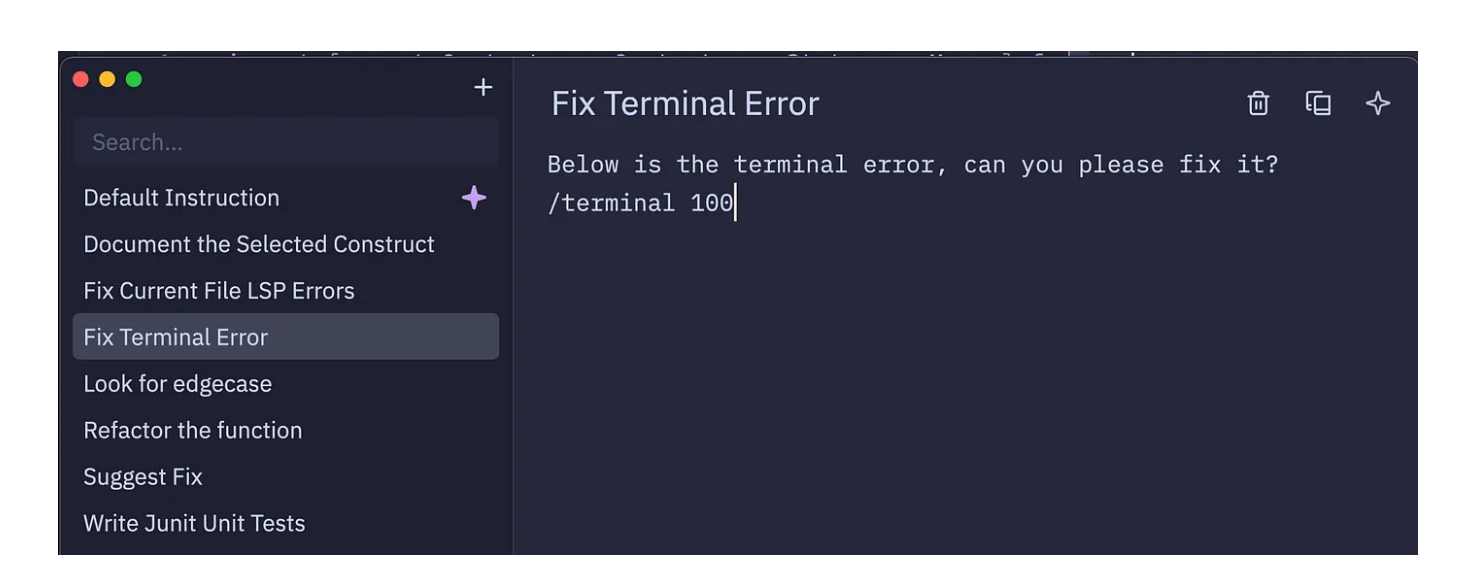Click on the /terminal 100 command line

coord(641,203)
